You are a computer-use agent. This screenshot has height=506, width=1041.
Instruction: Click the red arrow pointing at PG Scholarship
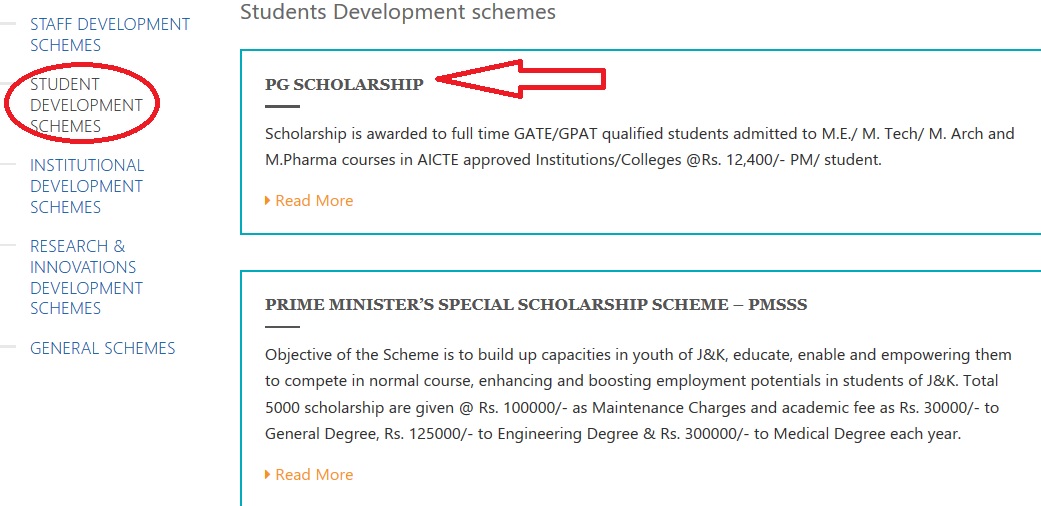pyautogui.click(x=520, y=79)
